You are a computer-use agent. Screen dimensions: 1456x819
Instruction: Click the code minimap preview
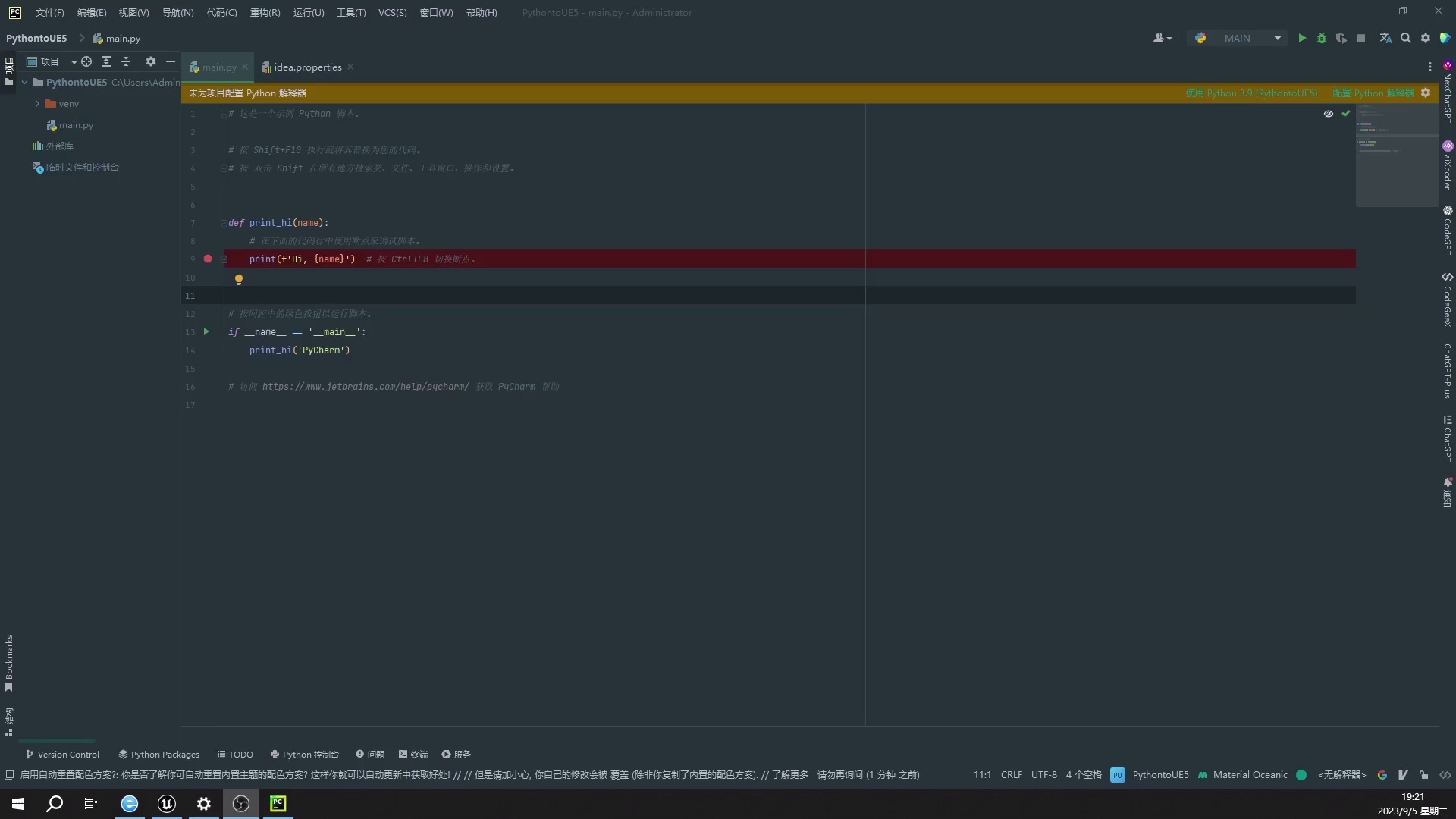click(1395, 155)
